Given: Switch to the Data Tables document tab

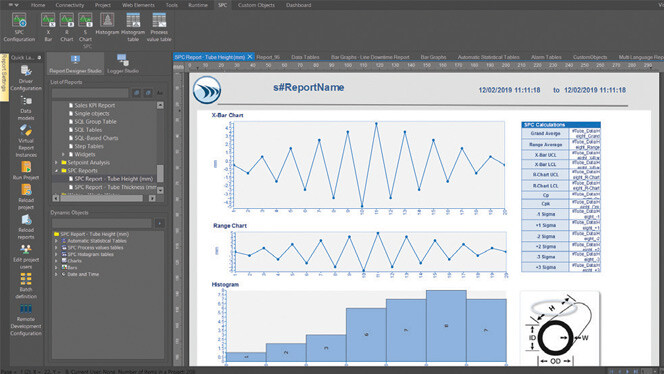Looking at the screenshot, I should click(x=305, y=57).
